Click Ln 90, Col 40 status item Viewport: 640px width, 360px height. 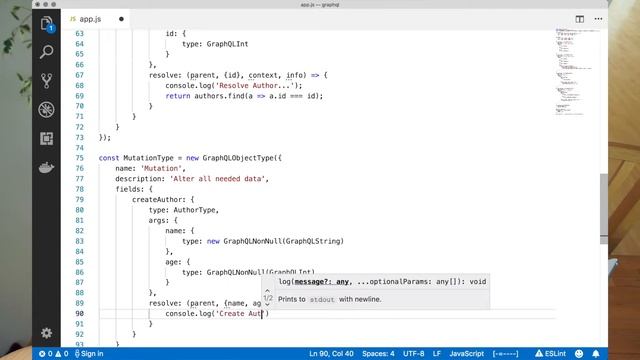331,353
